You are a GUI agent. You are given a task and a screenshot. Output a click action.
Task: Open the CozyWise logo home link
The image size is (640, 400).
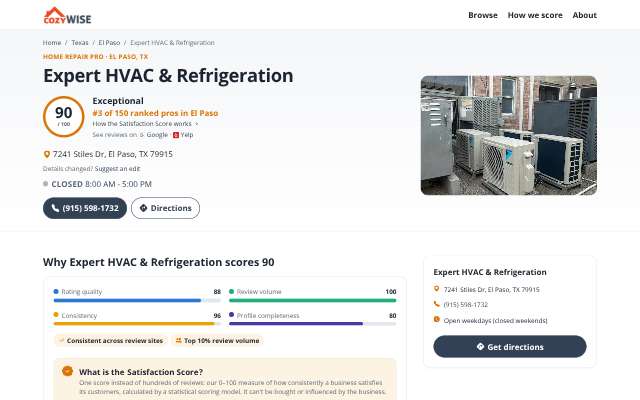pyautogui.click(x=67, y=16)
